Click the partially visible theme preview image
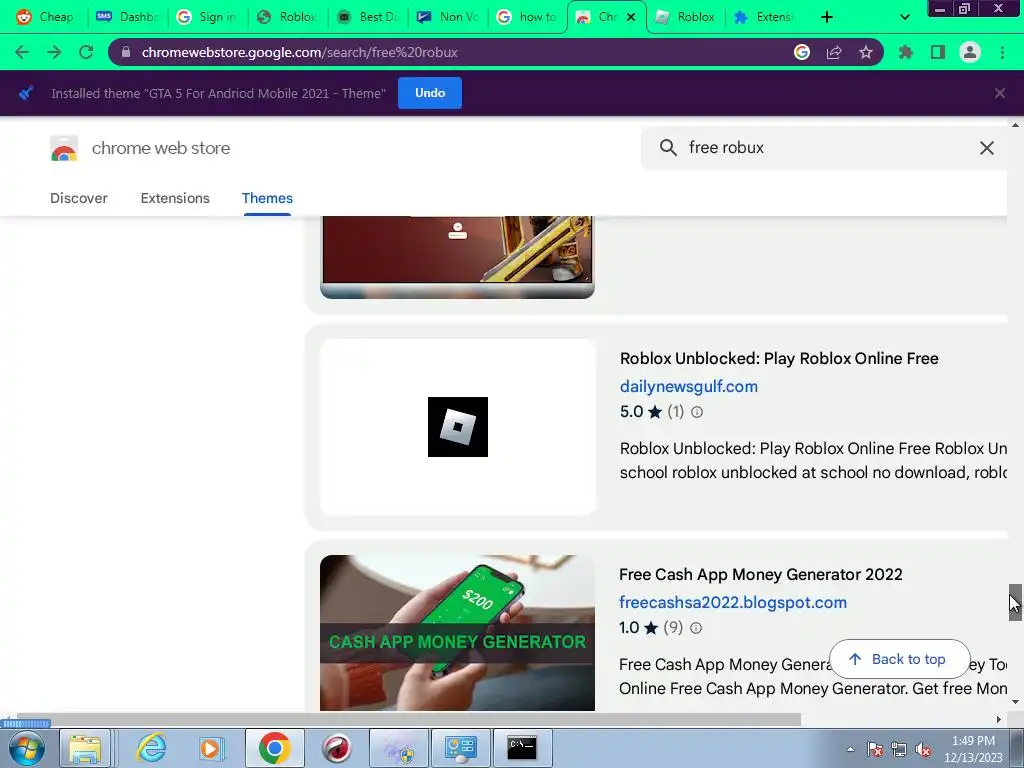The height and width of the screenshot is (768, 1024). pyautogui.click(x=457, y=257)
